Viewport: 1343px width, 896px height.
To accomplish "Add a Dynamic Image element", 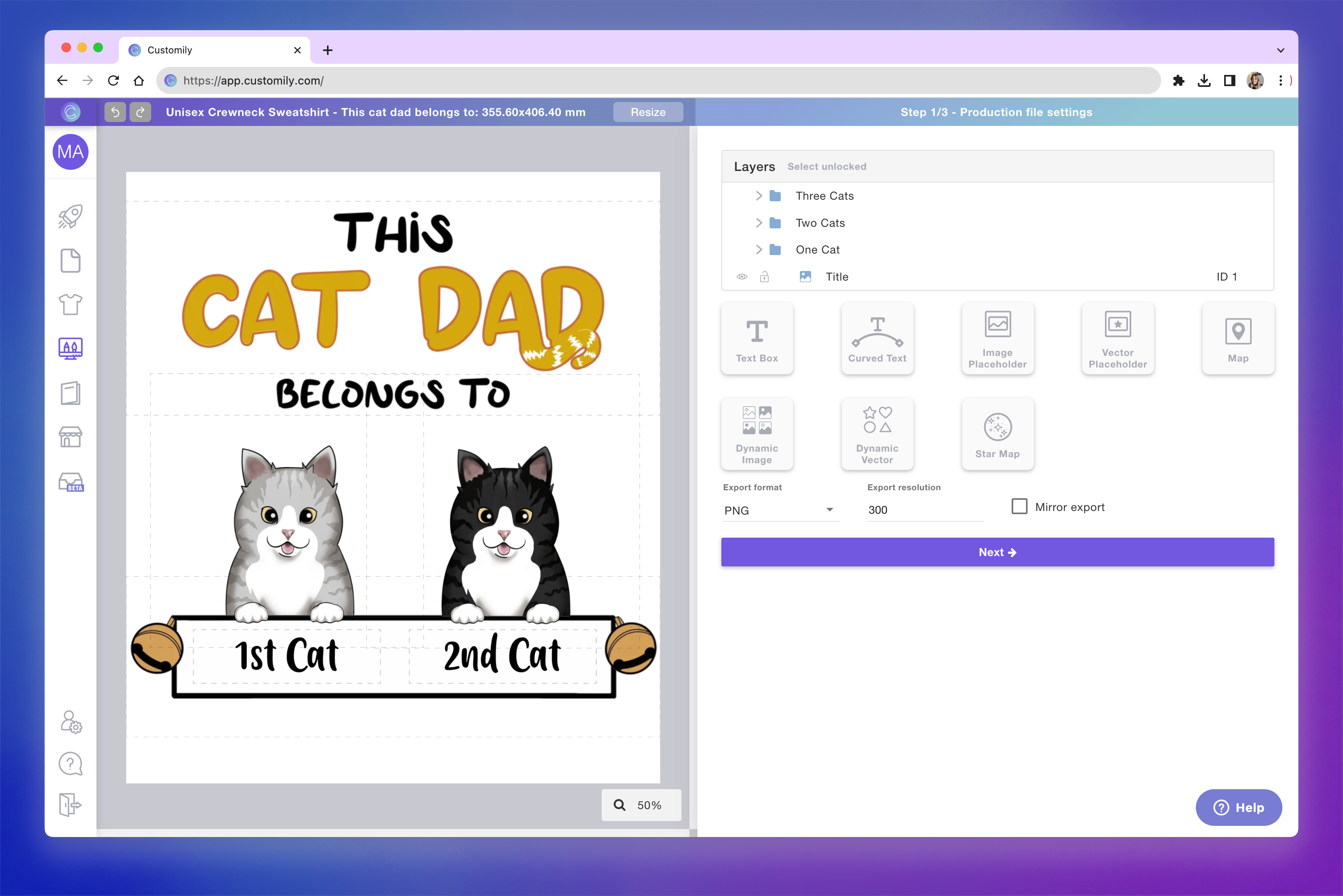I will coord(757,434).
